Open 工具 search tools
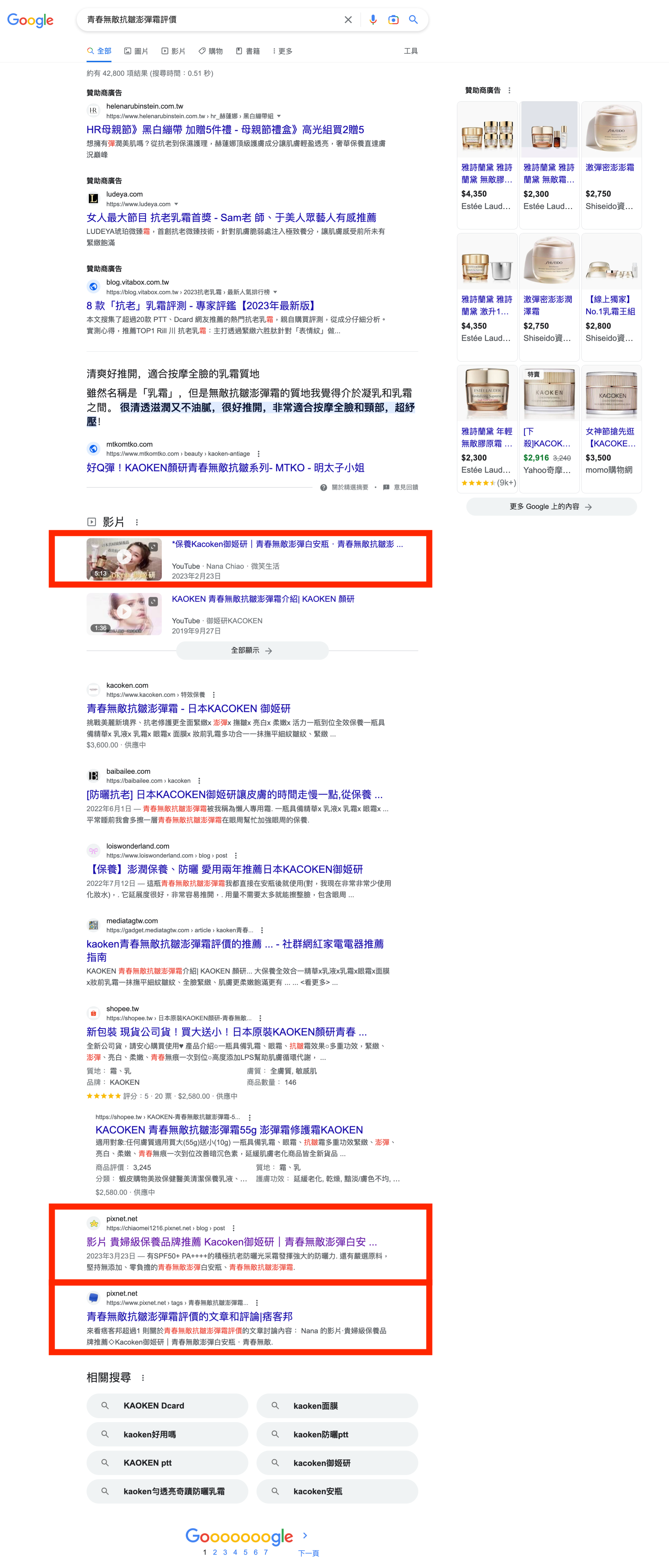 click(x=411, y=51)
